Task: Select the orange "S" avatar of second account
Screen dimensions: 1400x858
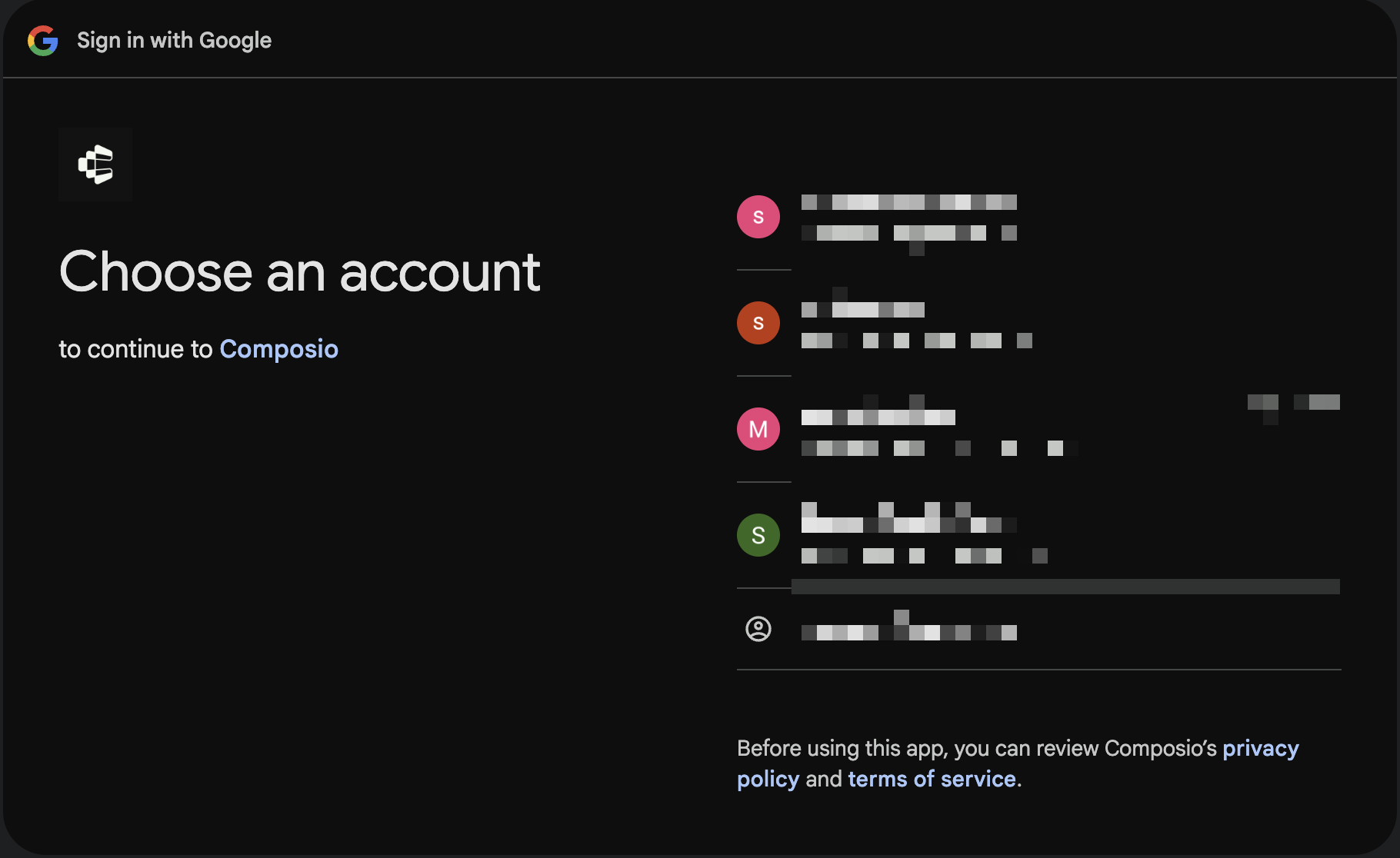Action: coord(758,323)
